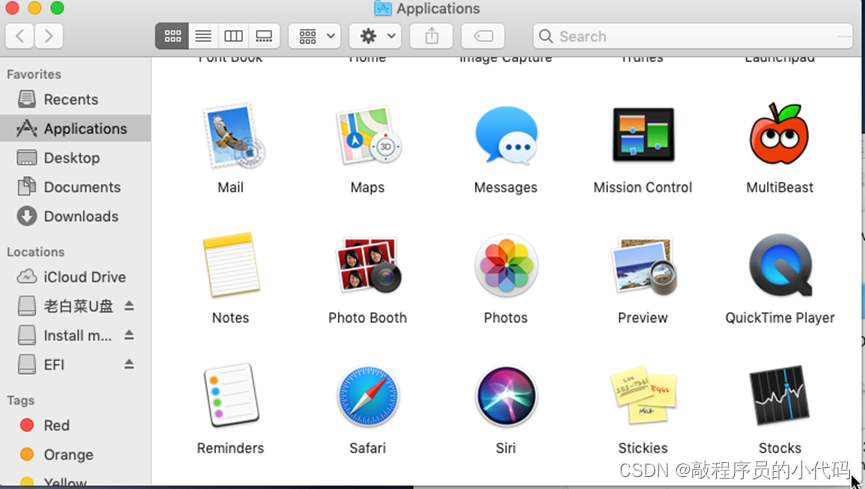Select the MultiBeast apple icon
The width and height of the screenshot is (865, 489).
pyautogui.click(x=779, y=134)
